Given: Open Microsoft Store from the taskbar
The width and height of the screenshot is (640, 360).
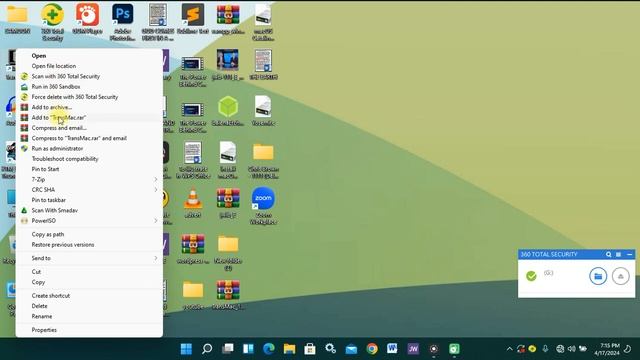Looking at the screenshot, I should pos(310,349).
